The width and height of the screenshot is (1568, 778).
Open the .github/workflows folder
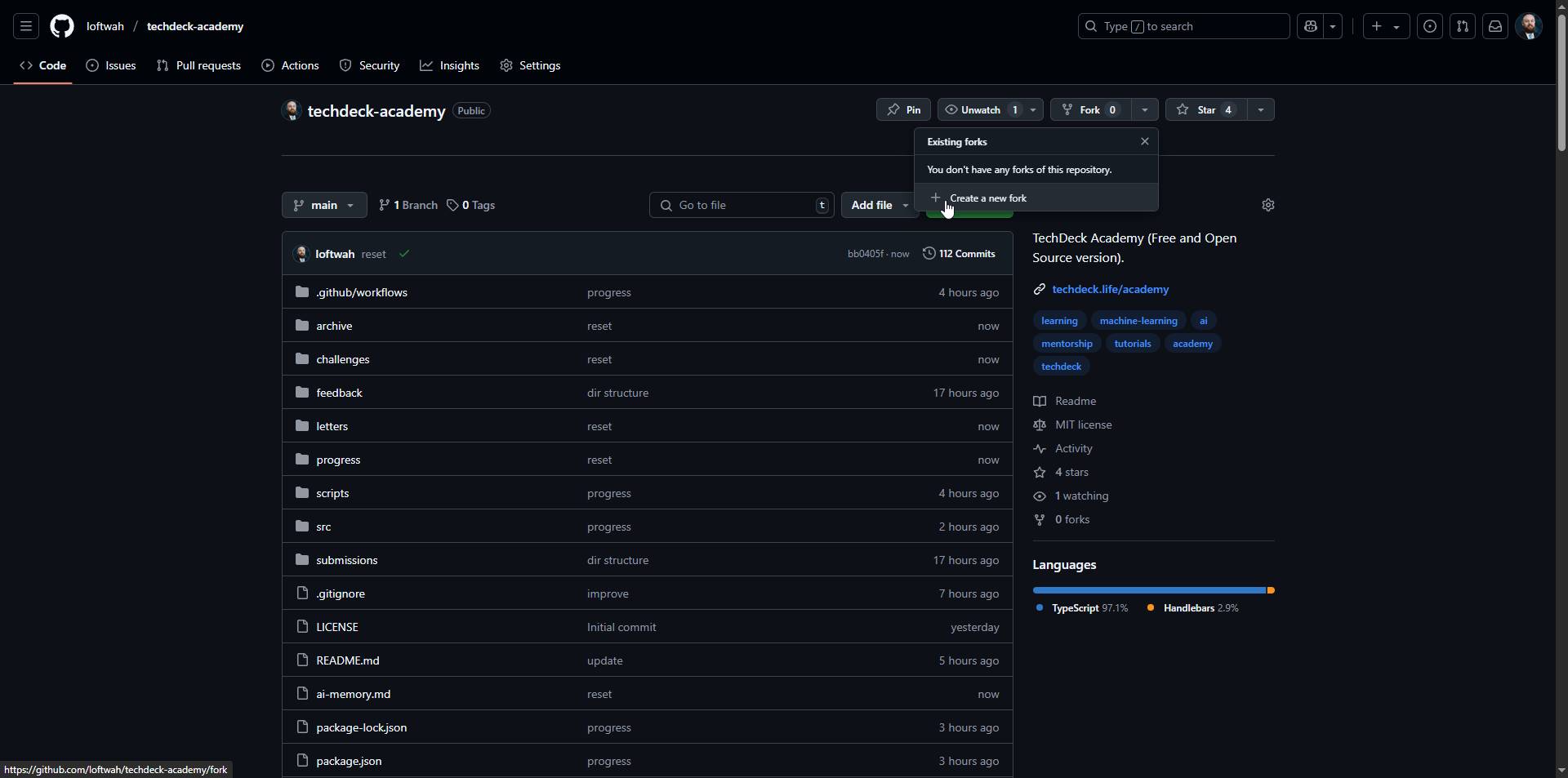click(x=362, y=292)
